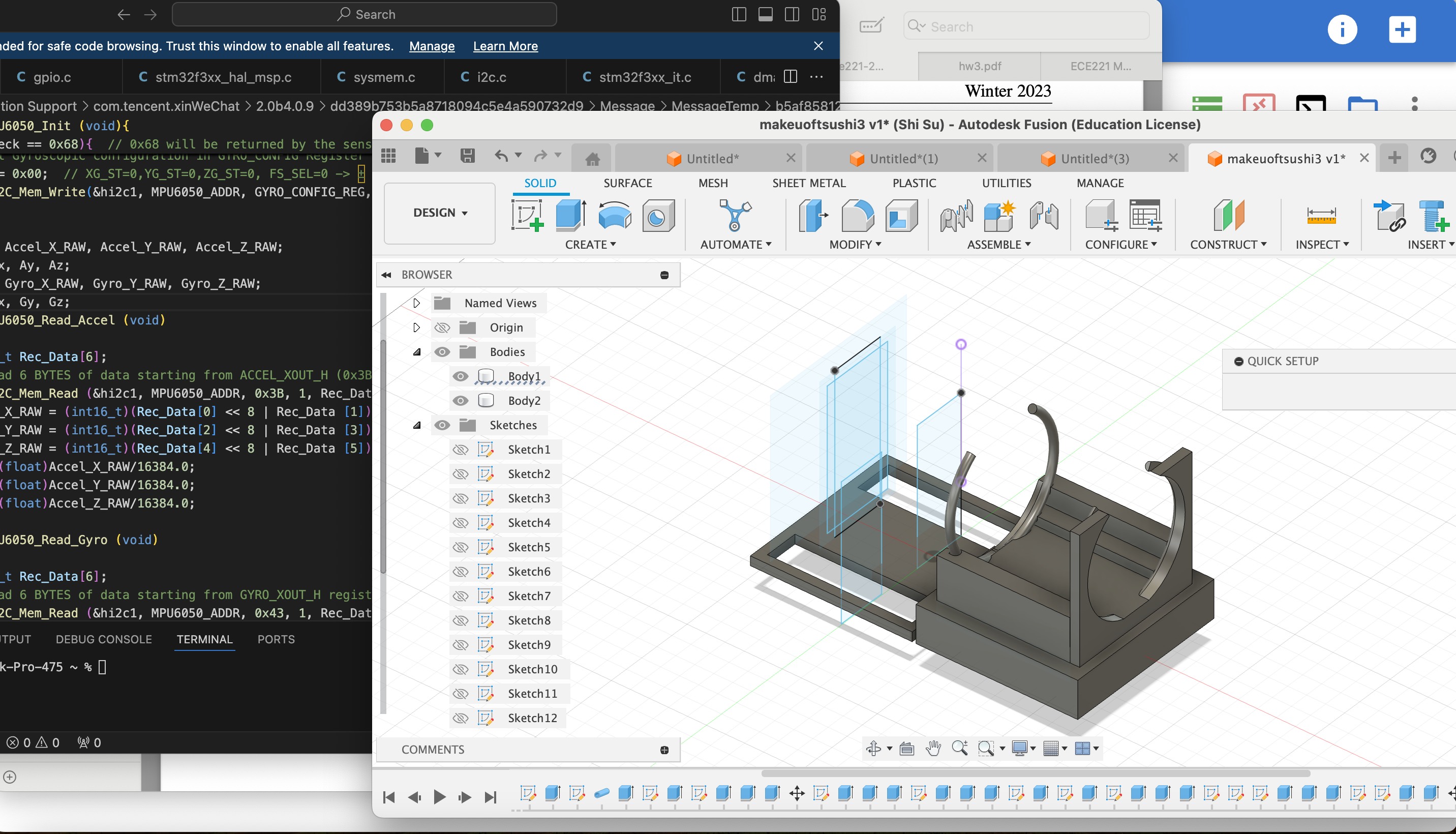Open the Untitled*(3) document tab

(x=1094, y=159)
